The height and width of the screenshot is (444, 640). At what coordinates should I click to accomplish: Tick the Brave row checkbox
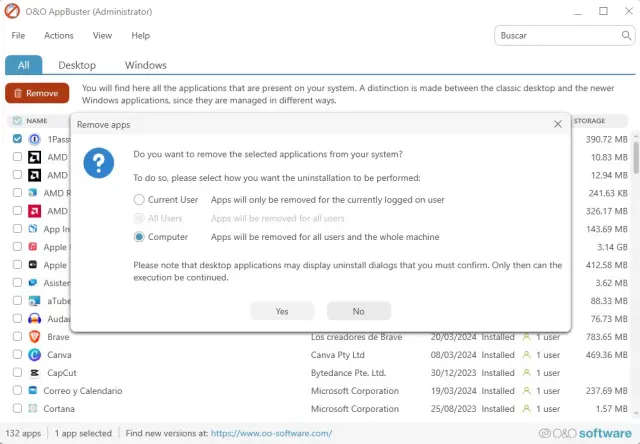[x=17, y=337]
